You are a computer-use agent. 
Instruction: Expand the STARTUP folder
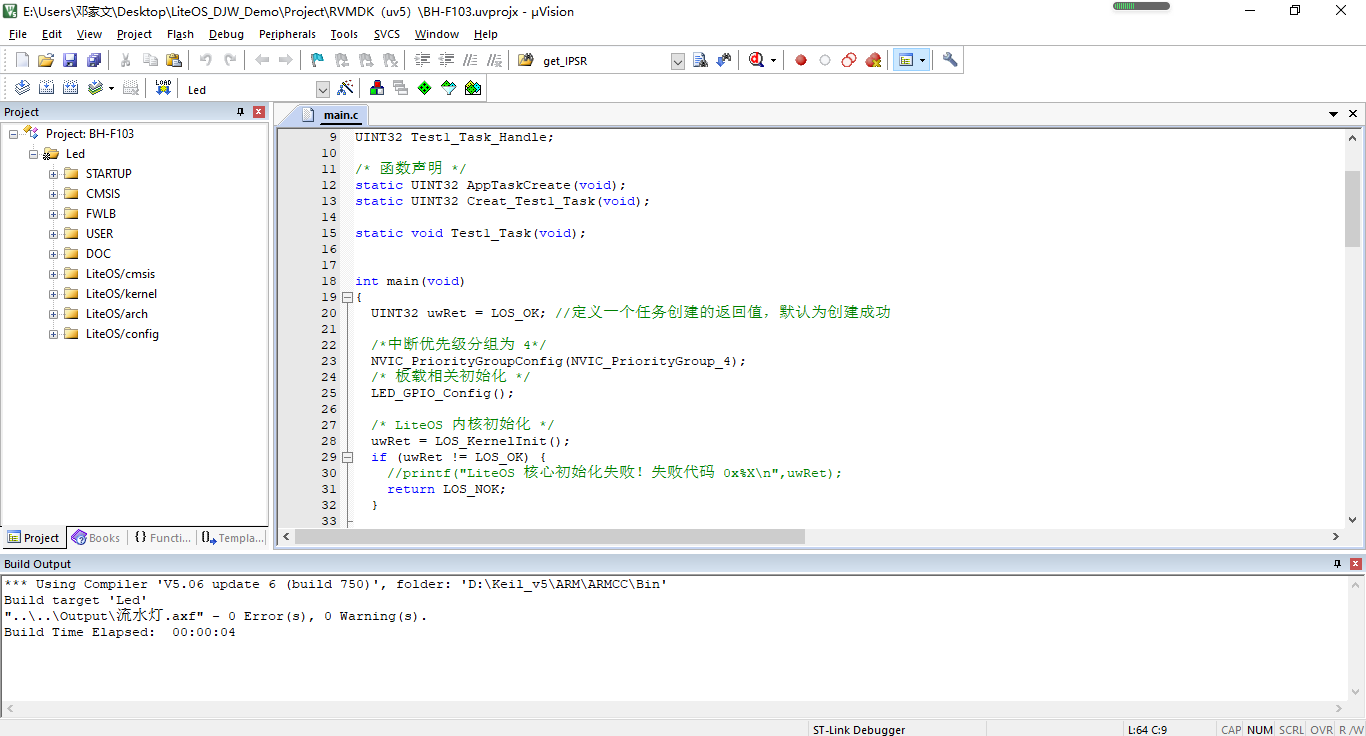pos(54,174)
